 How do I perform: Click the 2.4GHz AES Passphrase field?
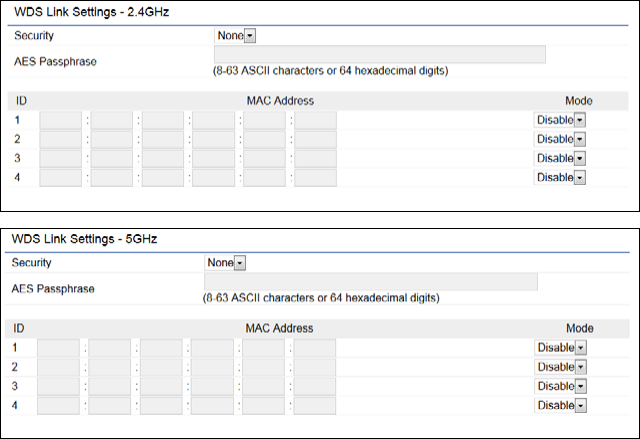click(380, 54)
